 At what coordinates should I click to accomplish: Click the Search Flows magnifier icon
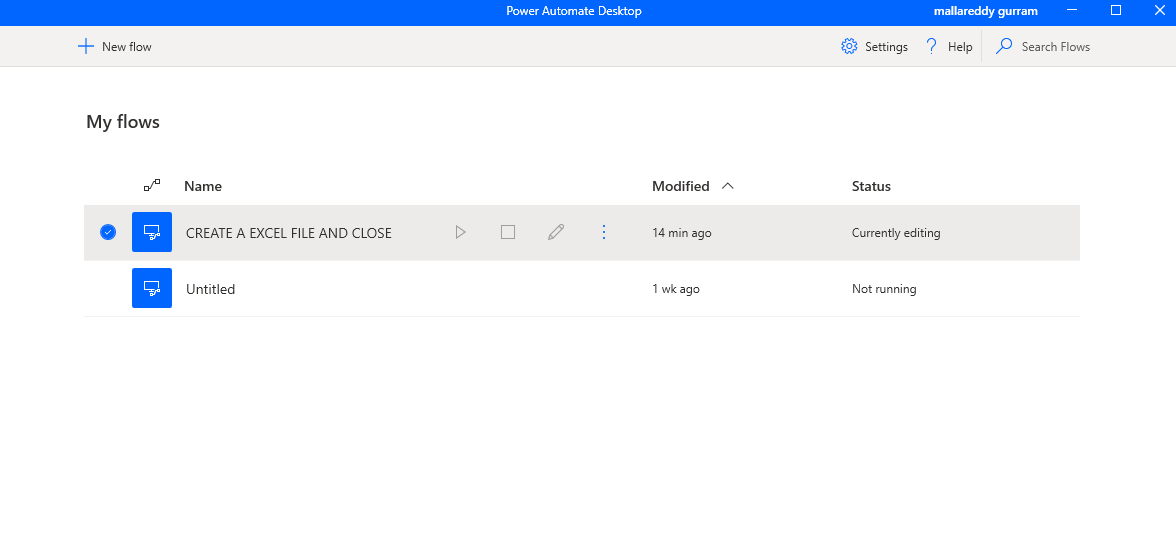pos(1004,46)
